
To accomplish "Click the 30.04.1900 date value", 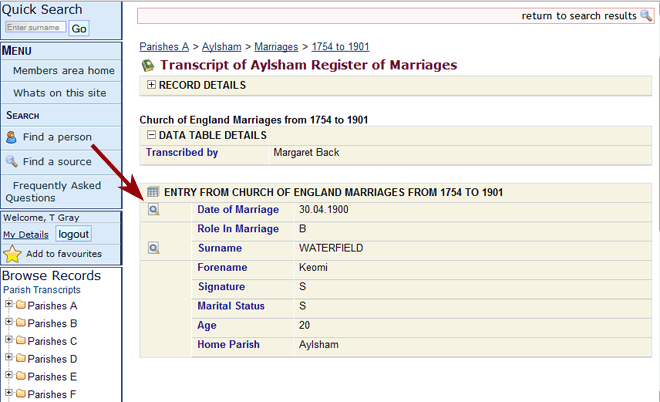I will [324, 209].
